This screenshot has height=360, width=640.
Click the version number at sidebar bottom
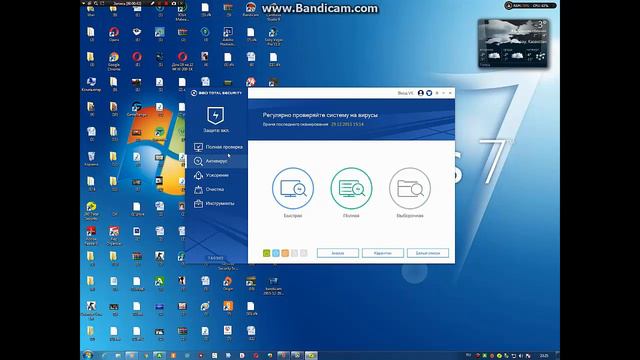pos(216,258)
